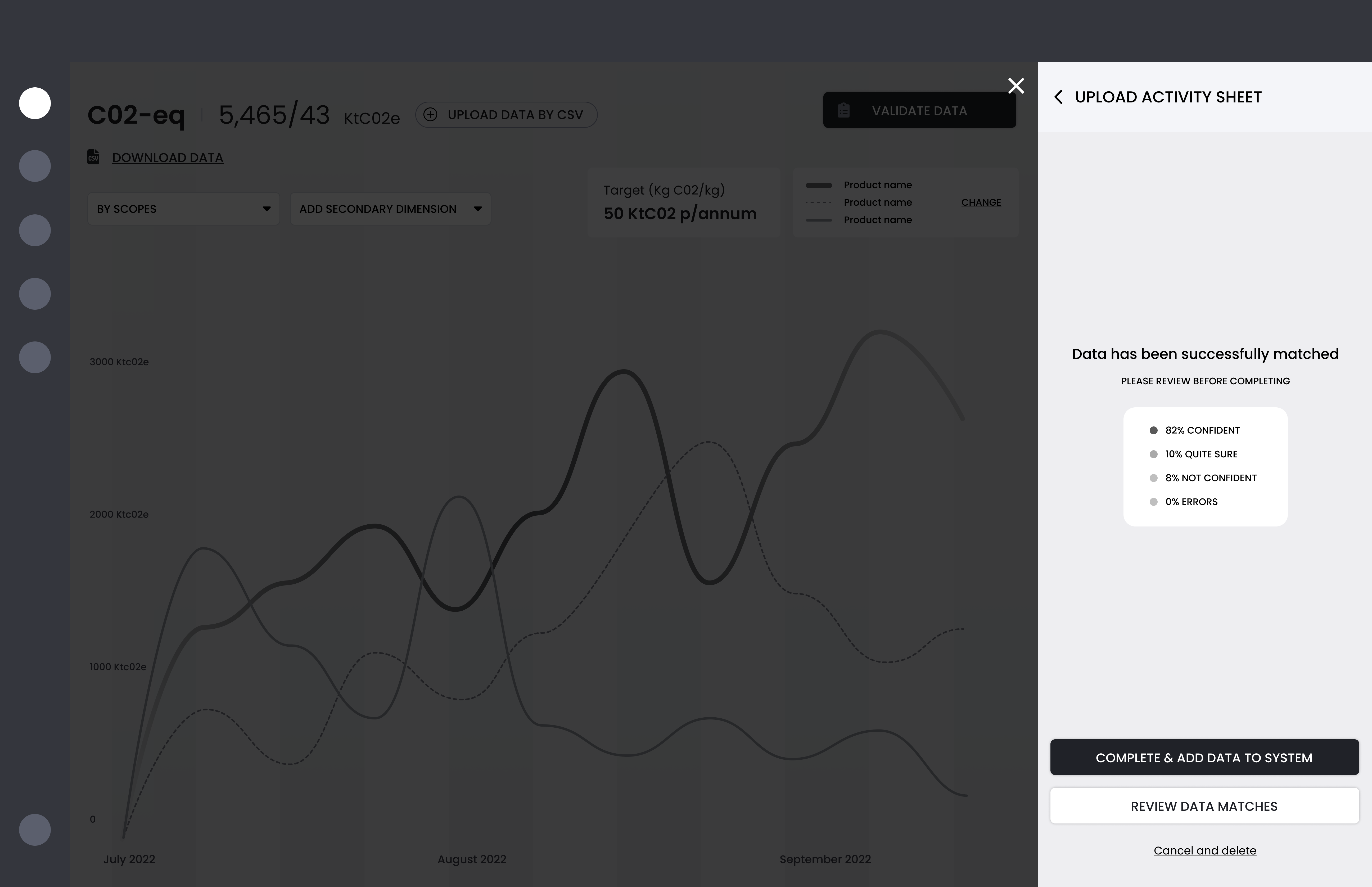Click the CSV file icon beside Download Data
The width and height of the screenshot is (1372, 887).
[93, 157]
